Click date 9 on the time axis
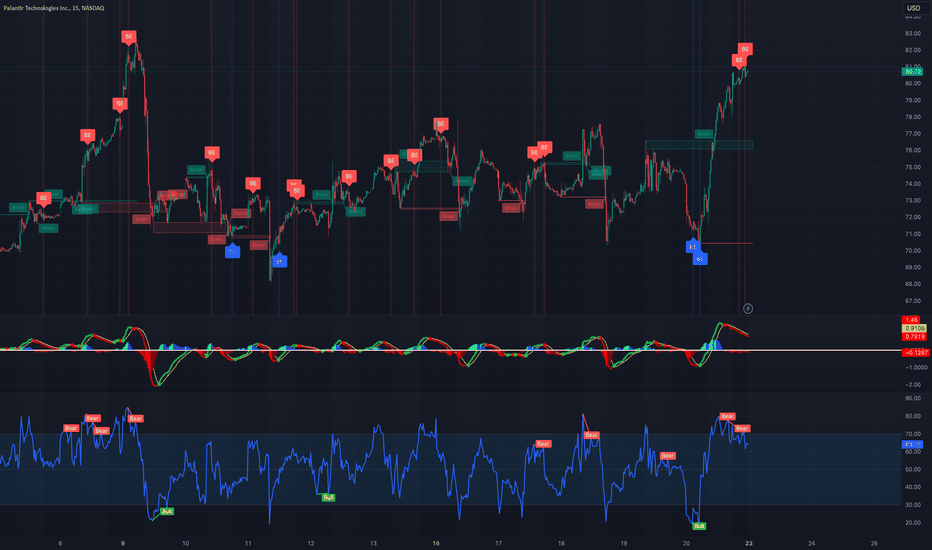Image resolution: width=932 pixels, height=550 pixels. [123, 543]
